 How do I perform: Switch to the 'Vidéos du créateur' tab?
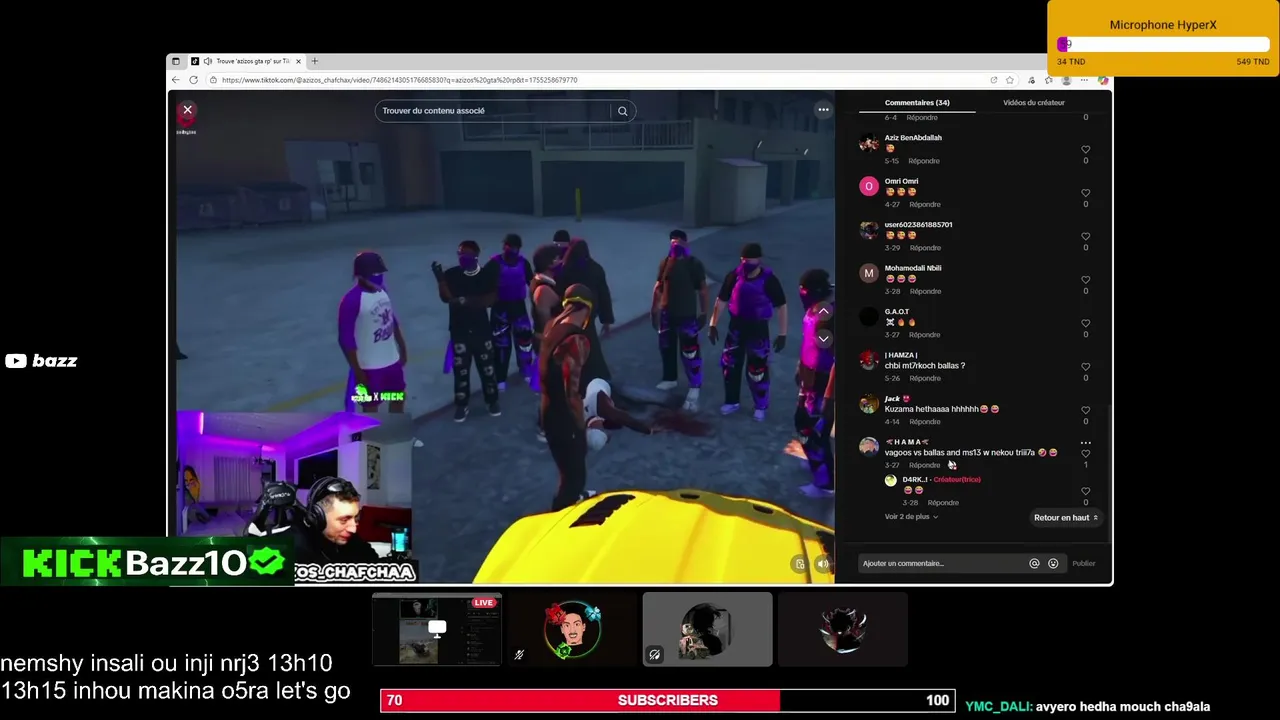click(1034, 103)
